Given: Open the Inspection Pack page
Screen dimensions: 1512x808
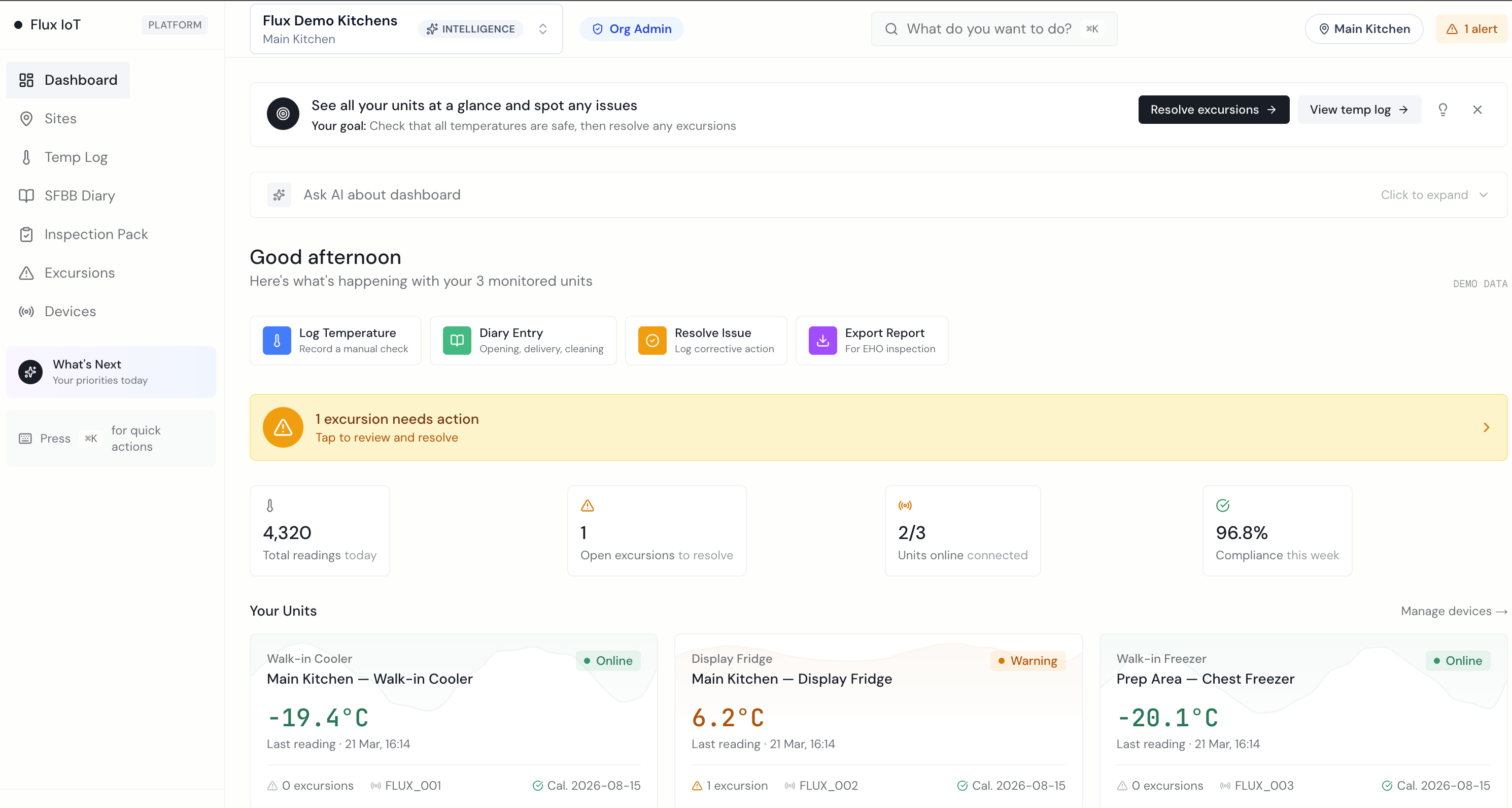Looking at the screenshot, I should click(x=96, y=233).
